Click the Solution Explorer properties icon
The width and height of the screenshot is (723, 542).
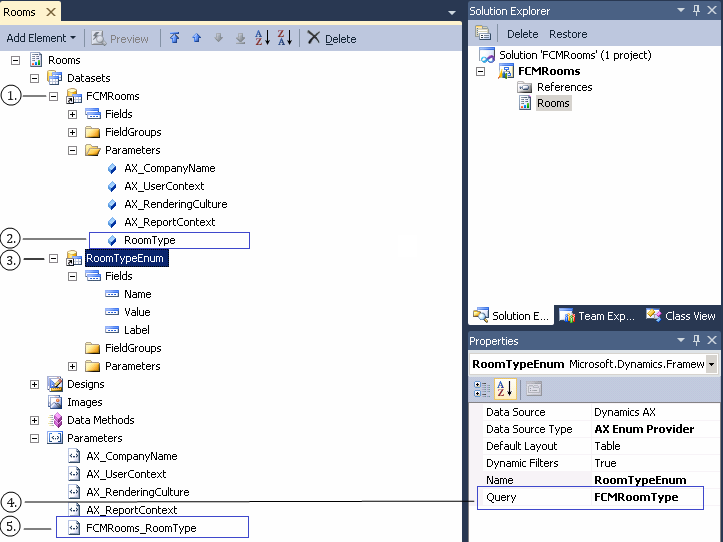483,33
